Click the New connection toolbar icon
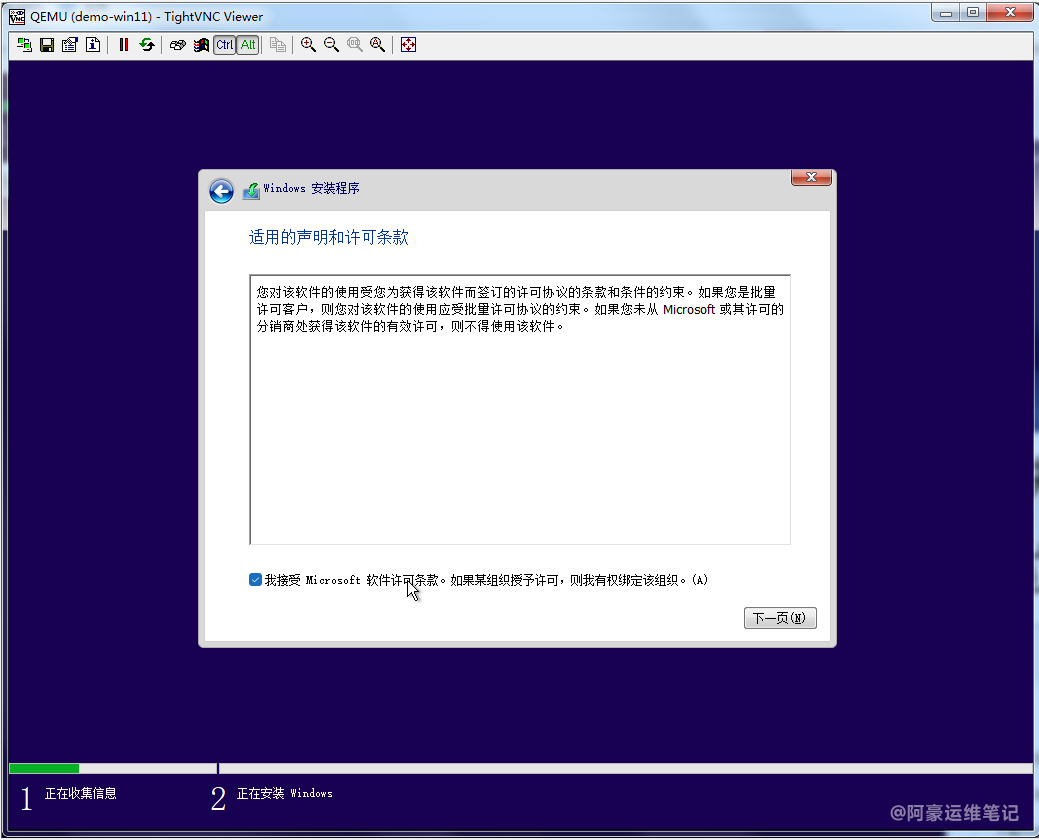The height and width of the screenshot is (840, 1039). [x=24, y=45]
